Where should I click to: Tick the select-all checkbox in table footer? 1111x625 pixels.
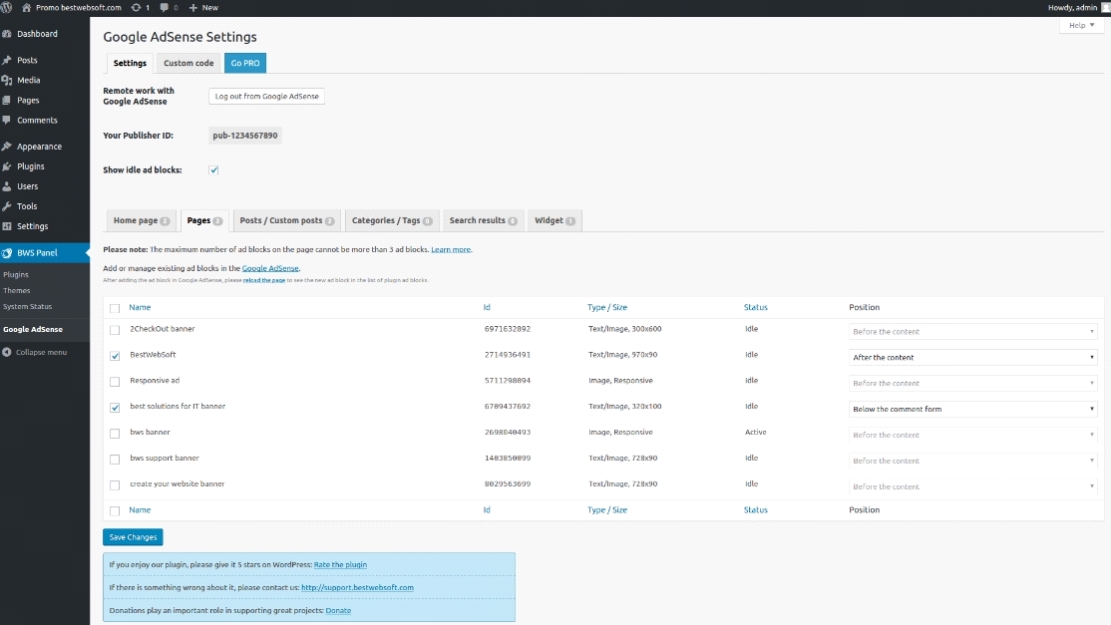[x=115, y=511]
